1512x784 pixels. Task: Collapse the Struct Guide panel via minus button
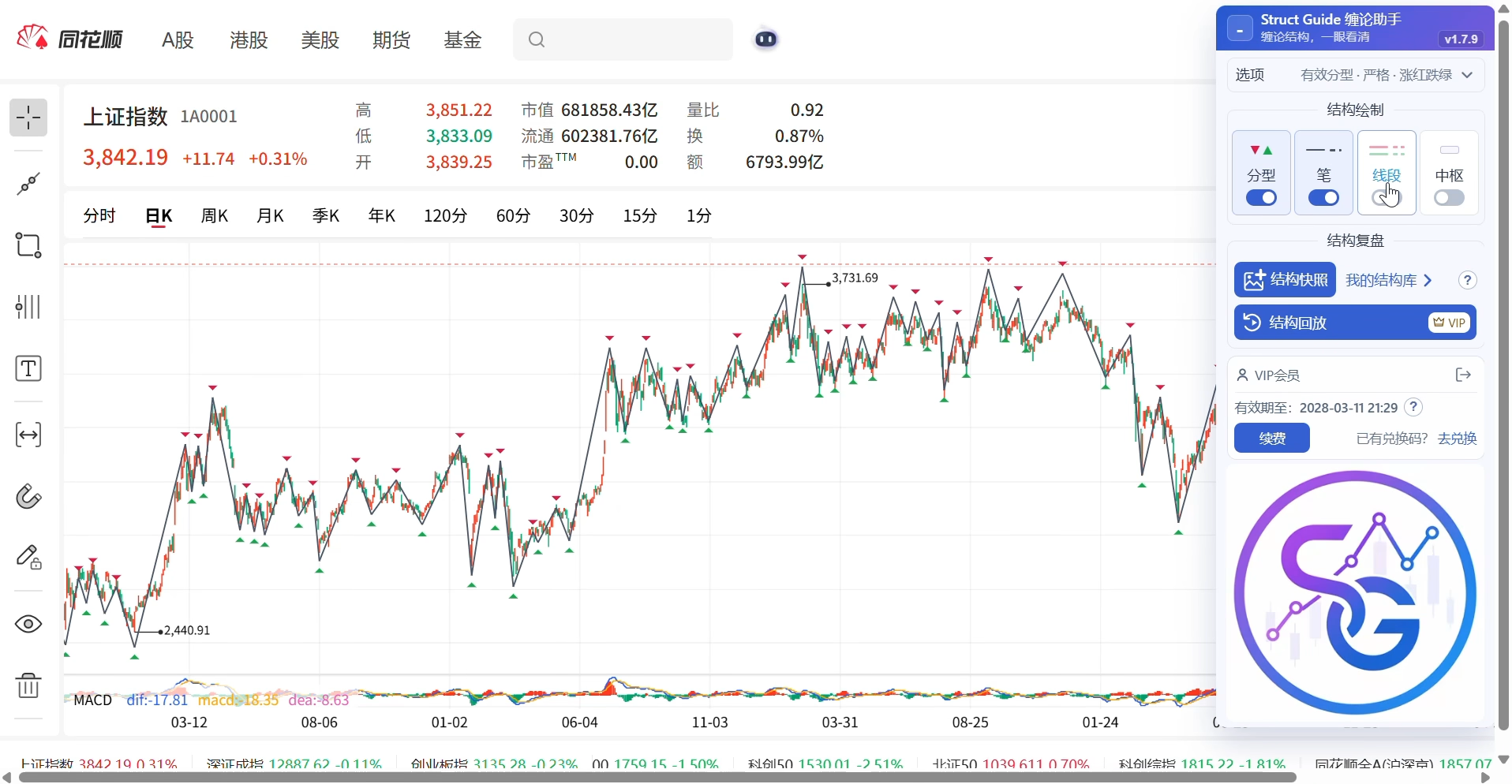(x=1240, y=29)
